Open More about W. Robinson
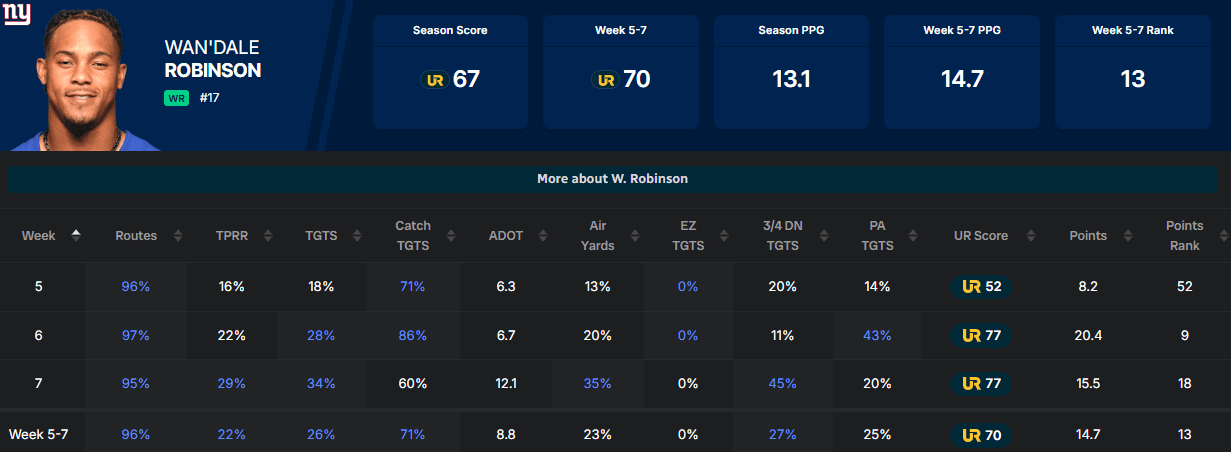This screenshot has height=452, width=1231. (612, 179)
